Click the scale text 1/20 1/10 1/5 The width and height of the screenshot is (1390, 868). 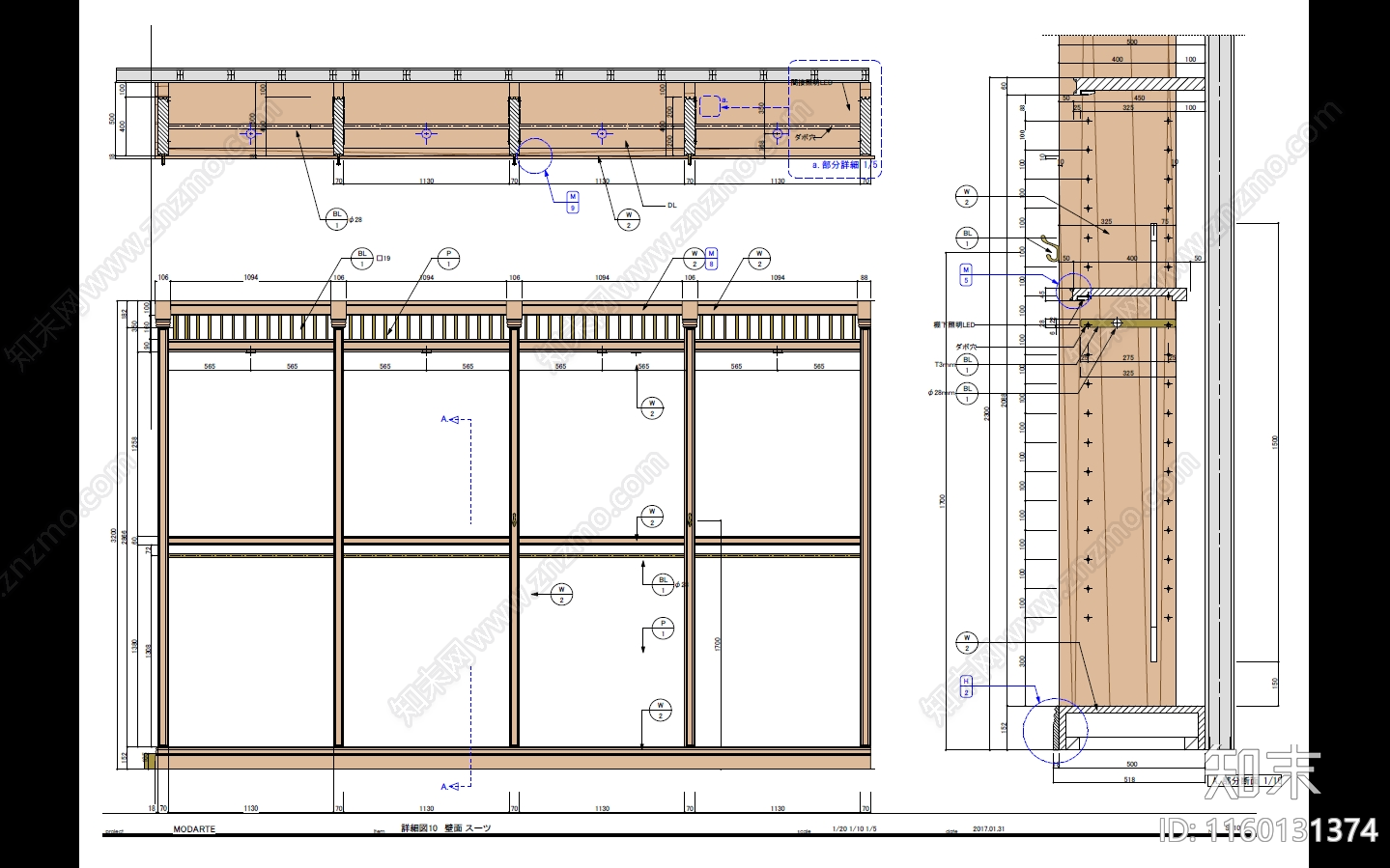(855, 828)
